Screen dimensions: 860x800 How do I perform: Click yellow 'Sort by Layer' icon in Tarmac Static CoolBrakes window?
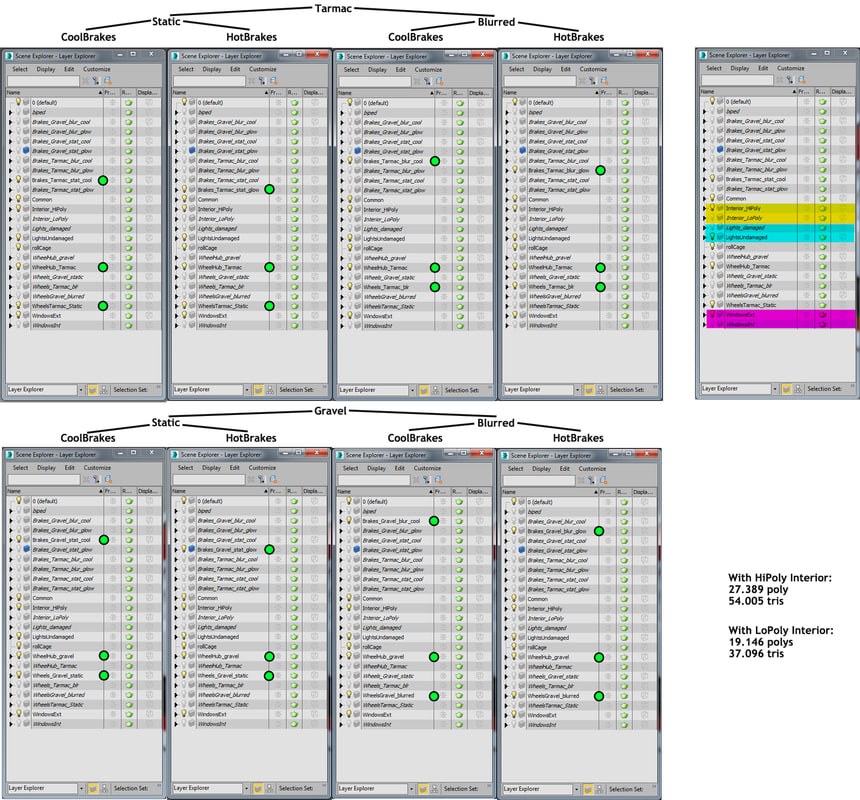point(92,389)
